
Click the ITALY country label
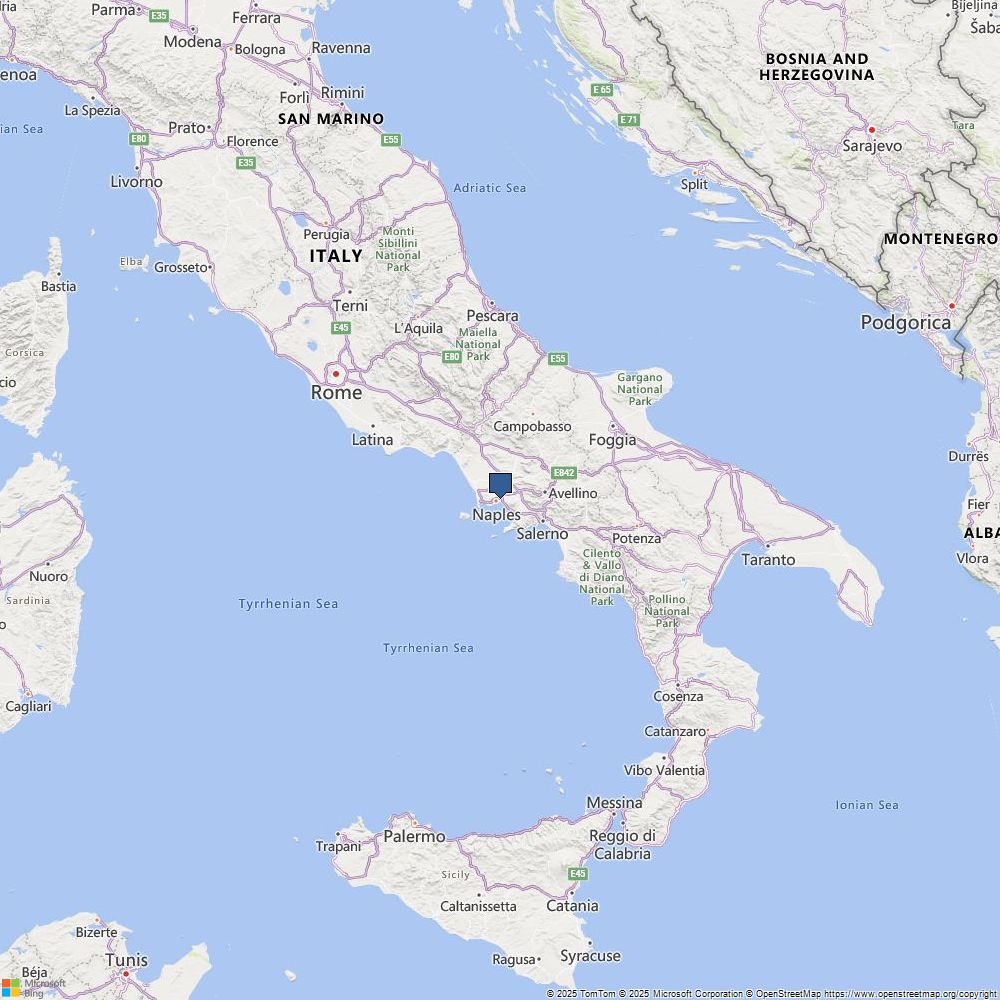(336, 256)
